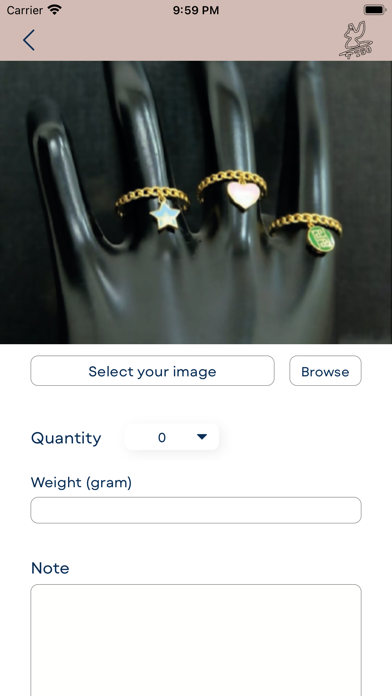Screen dimensions: 392x696
Task: Tap the pink heart charm ring
Action: coord(233,190)
